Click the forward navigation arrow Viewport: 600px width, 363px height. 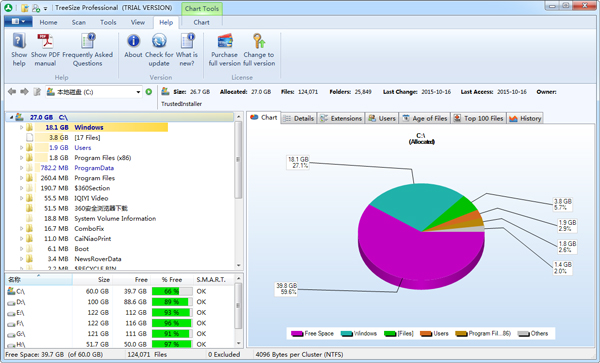pos(24,92)
